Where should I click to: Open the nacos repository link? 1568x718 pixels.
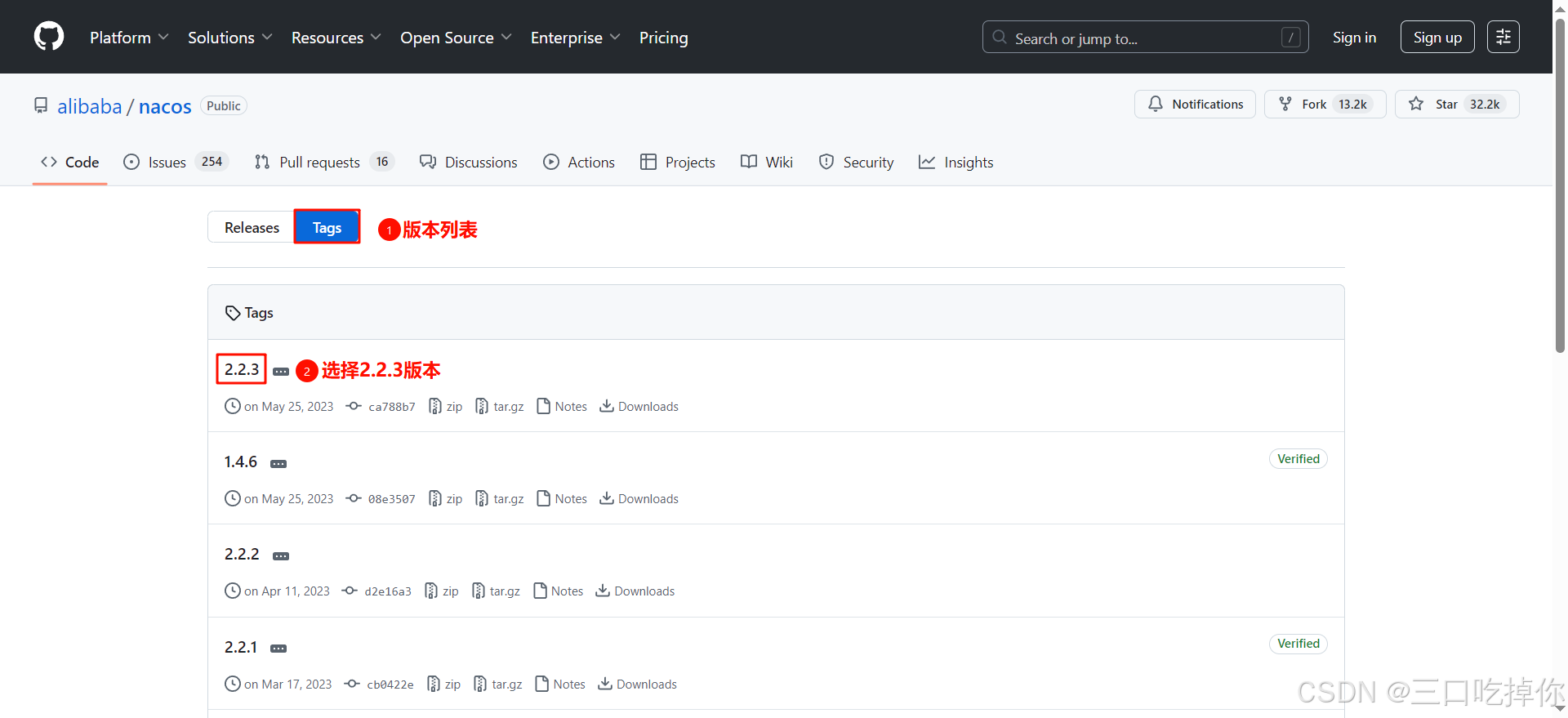coord(165,106)
